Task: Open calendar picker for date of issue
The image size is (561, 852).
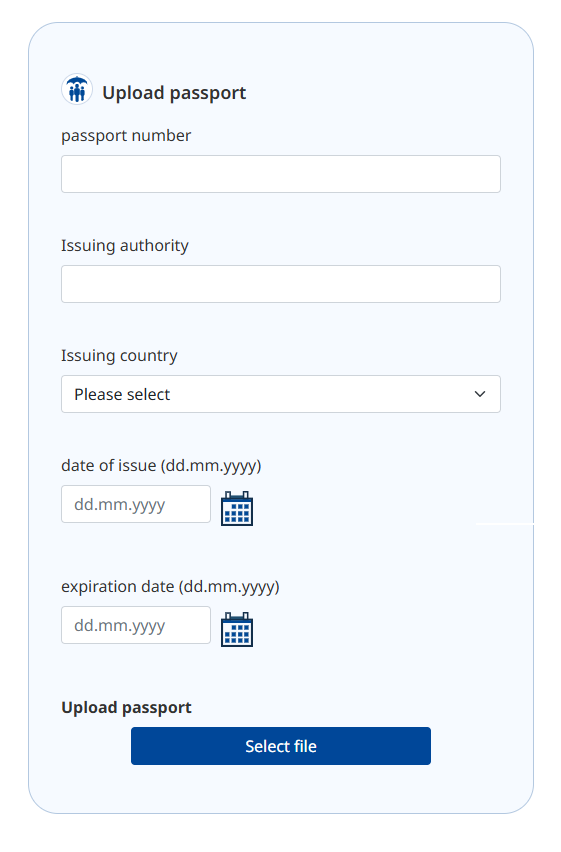Action: coord(237,509)
